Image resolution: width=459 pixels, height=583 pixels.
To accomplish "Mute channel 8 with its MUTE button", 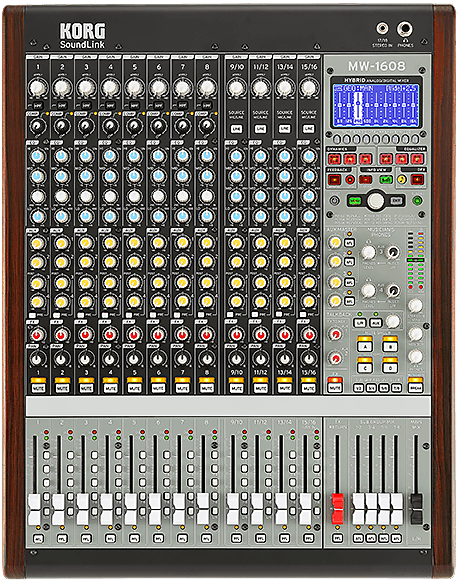I will (206, 388).
